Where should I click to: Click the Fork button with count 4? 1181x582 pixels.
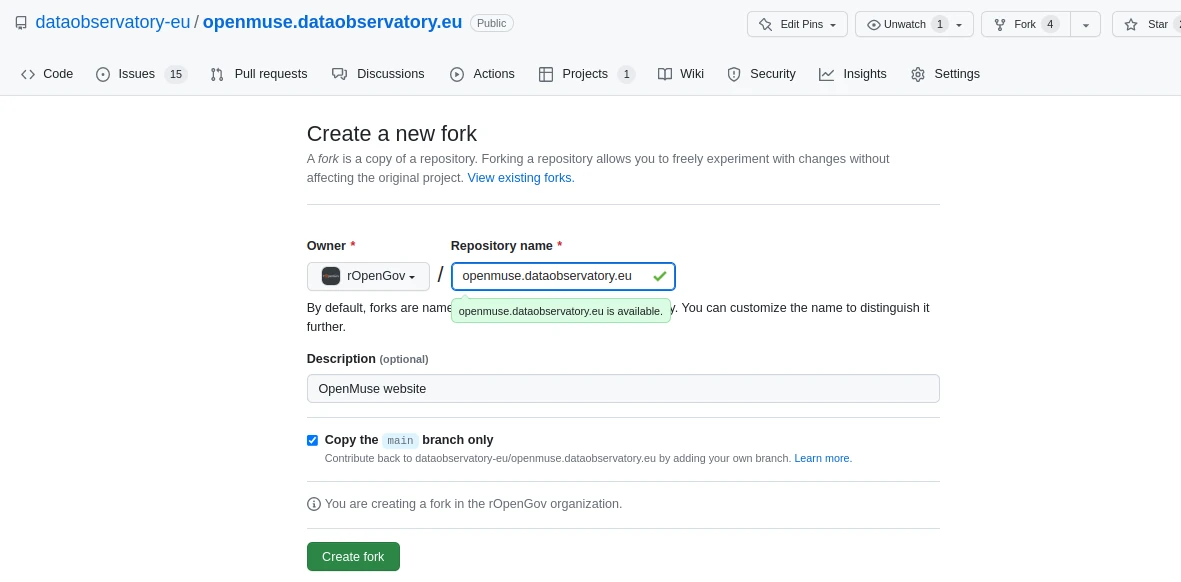pos(1025,24)
